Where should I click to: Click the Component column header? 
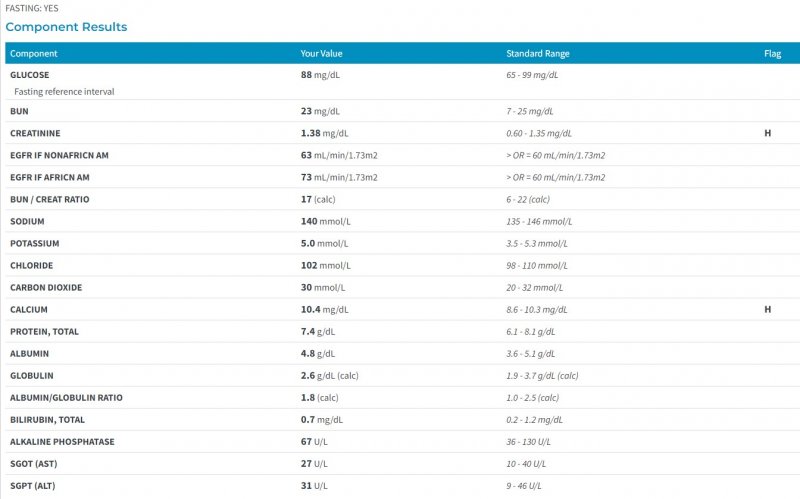[34, 54]
